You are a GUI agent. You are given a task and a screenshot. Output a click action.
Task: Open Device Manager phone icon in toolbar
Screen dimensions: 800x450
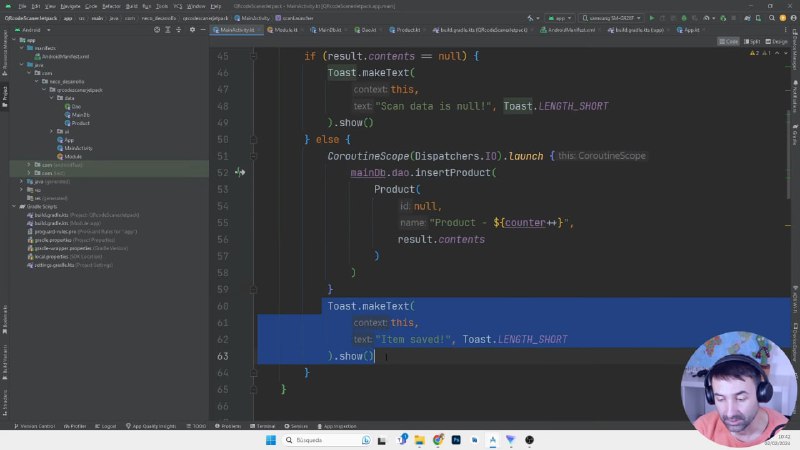coord(758,18)
